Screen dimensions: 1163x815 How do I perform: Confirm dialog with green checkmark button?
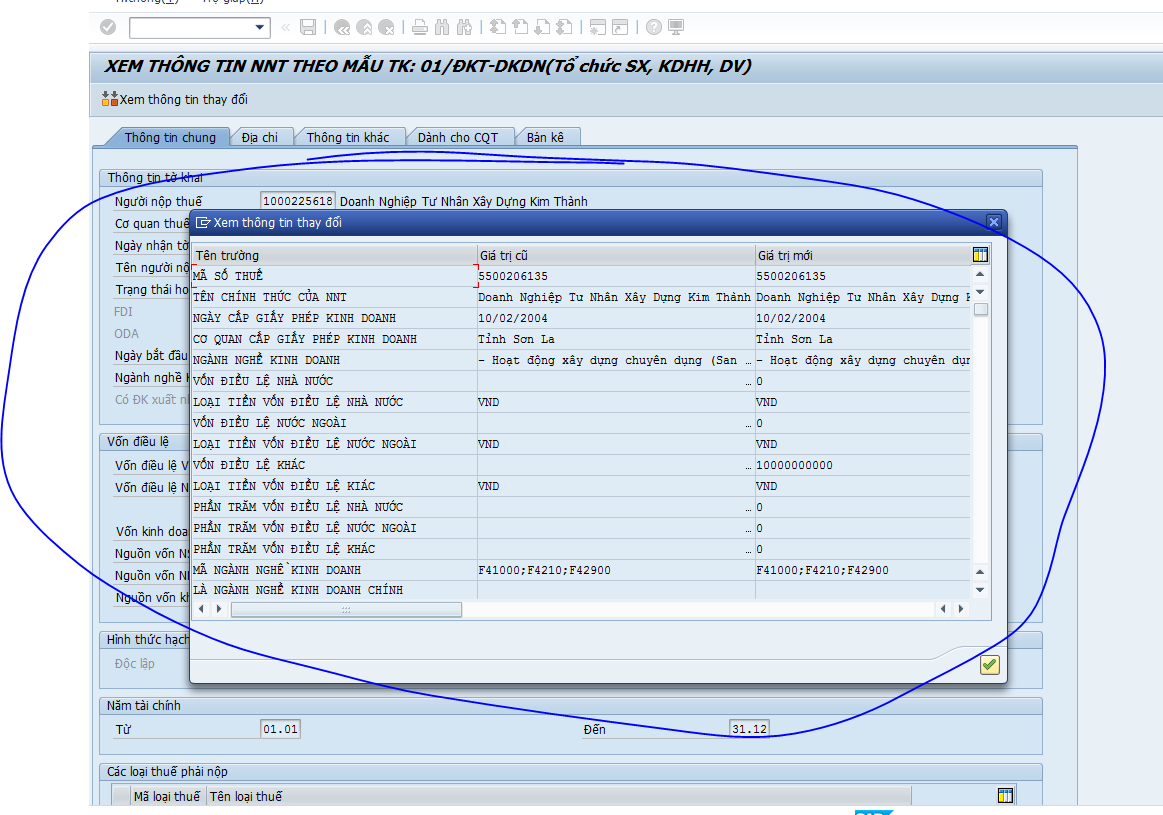point(989,664)
